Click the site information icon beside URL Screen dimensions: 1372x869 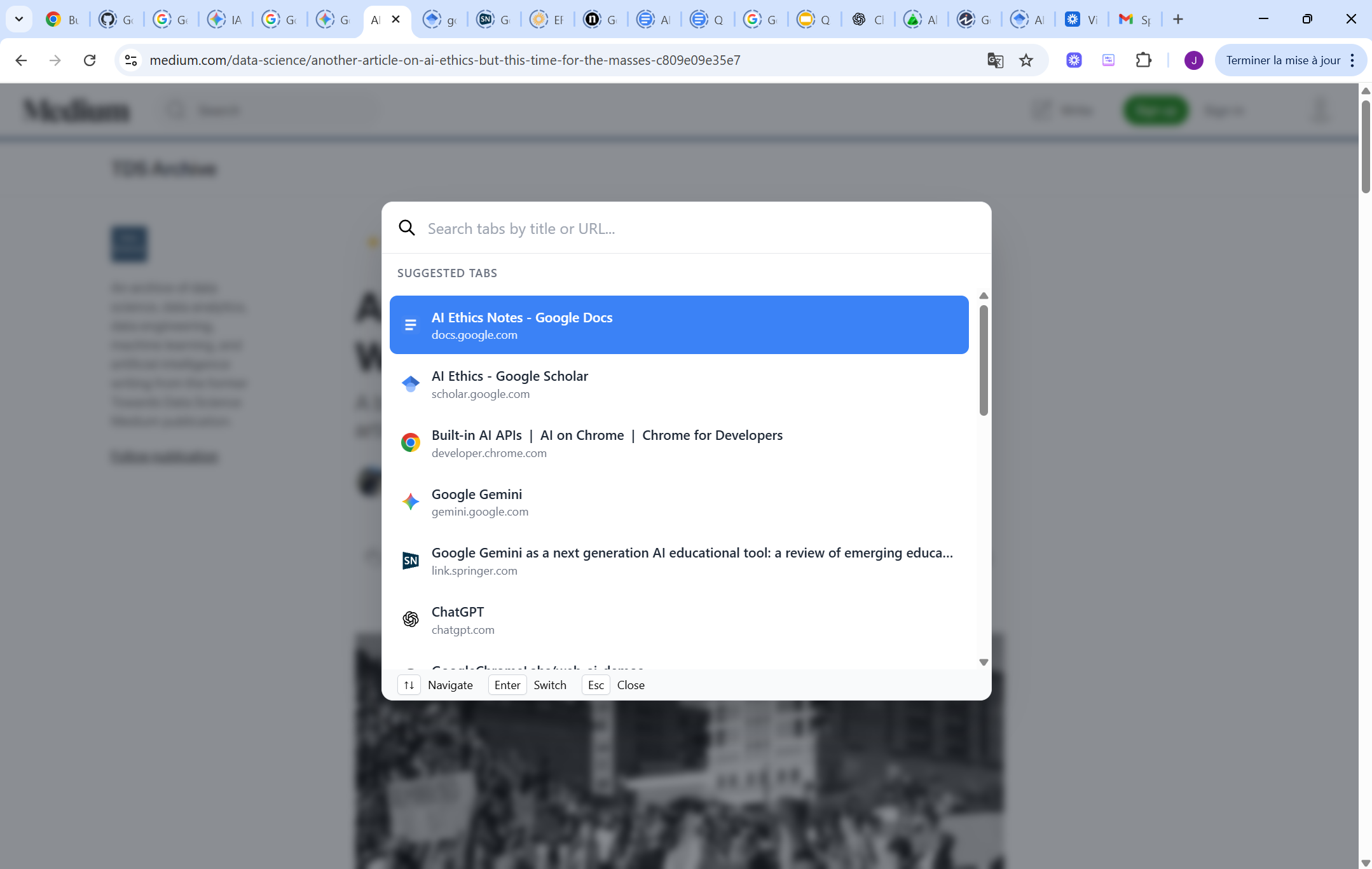131,60
